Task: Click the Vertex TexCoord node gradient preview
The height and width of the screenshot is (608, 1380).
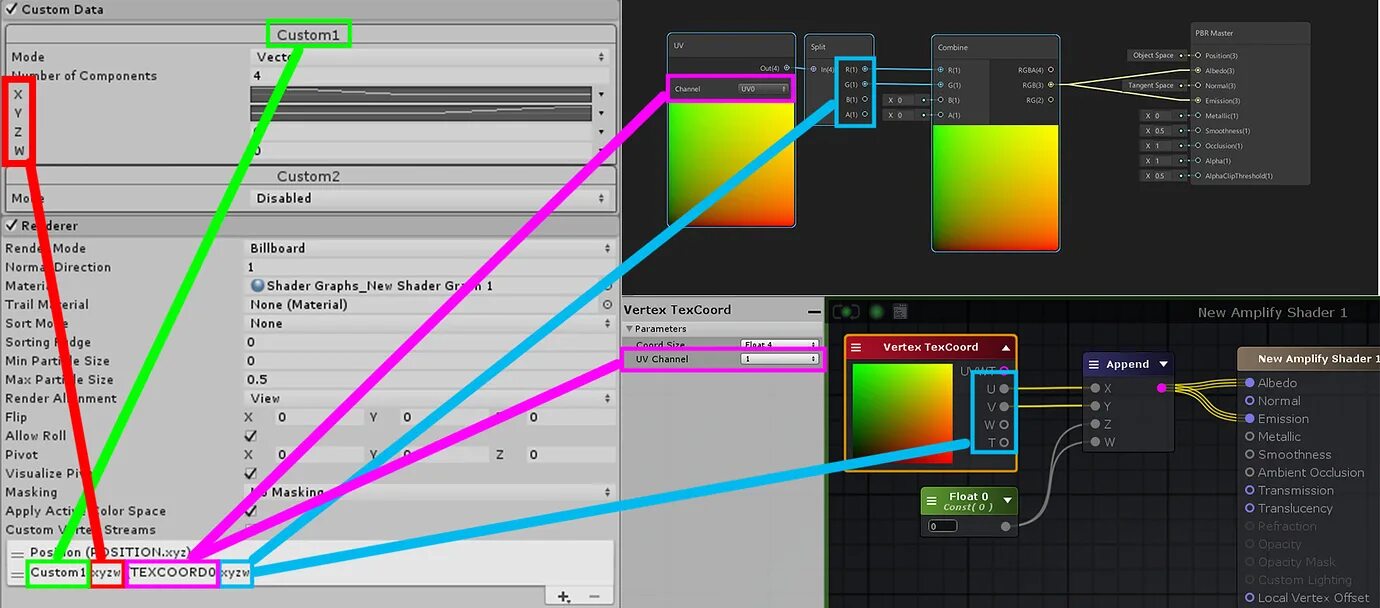Action: 902,413
